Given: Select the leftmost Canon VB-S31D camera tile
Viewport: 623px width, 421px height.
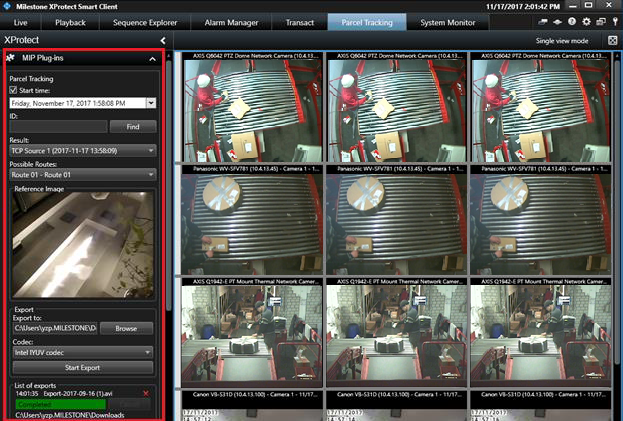Looking at the screenshot, I should [252, 406].
